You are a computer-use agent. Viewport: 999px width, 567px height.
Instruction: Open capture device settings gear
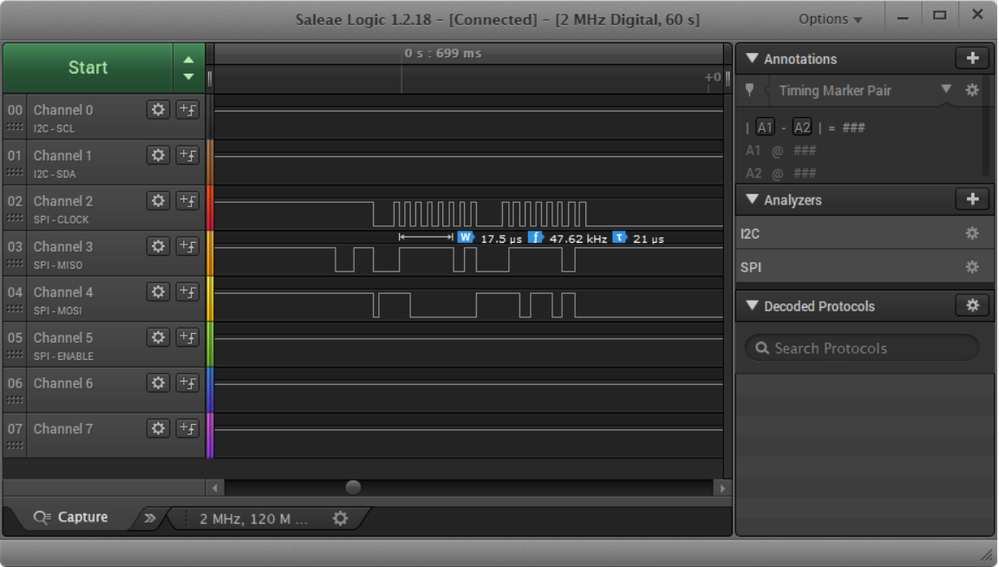pyautogui.click(x=341, y=519)
